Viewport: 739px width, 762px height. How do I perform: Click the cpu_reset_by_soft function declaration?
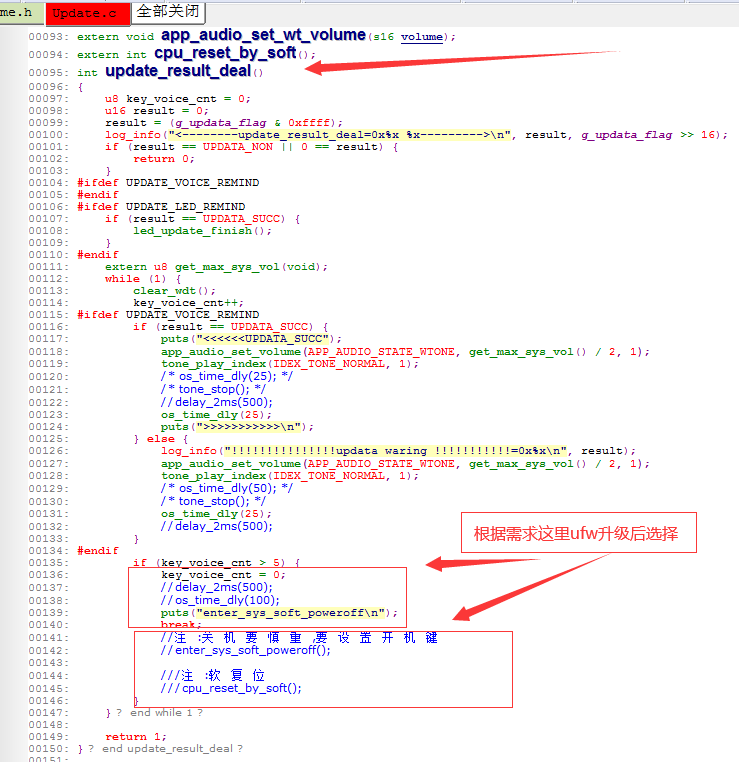[225, 53]
